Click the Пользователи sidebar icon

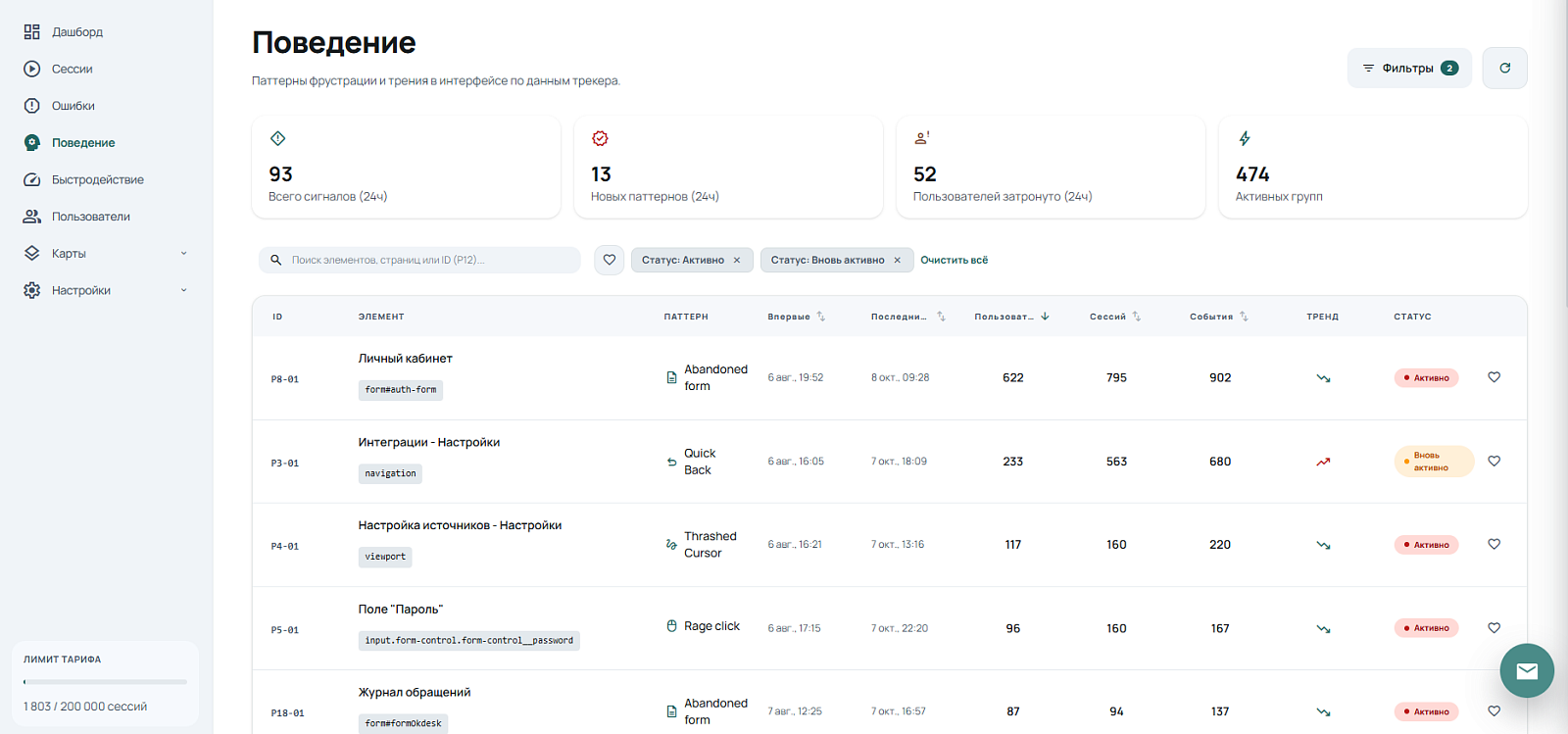(x=32, y=217)
